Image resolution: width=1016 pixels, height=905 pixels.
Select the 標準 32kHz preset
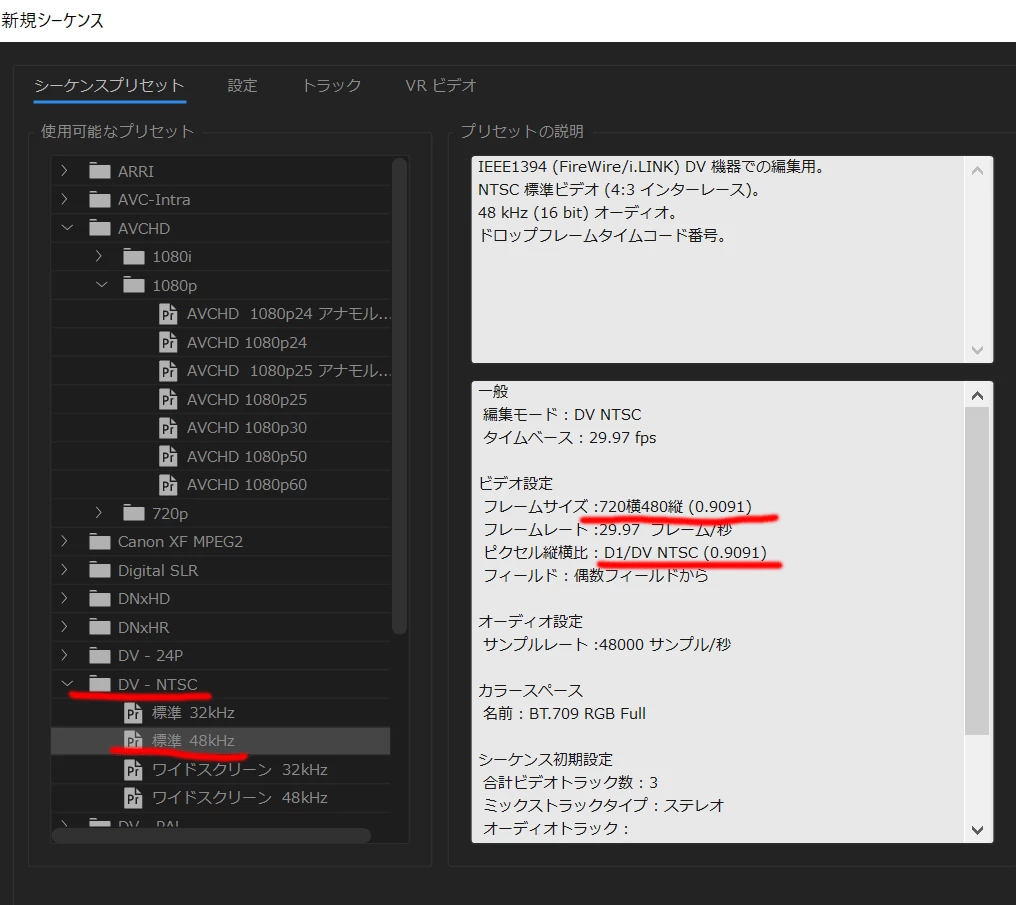pyautogui.click(x=193, y=713)
